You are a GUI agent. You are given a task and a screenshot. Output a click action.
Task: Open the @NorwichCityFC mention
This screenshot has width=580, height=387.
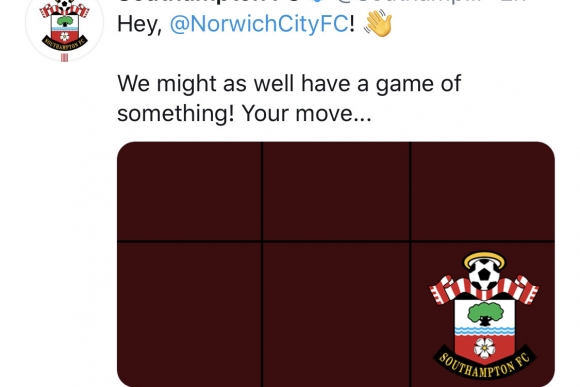(259, 24)
